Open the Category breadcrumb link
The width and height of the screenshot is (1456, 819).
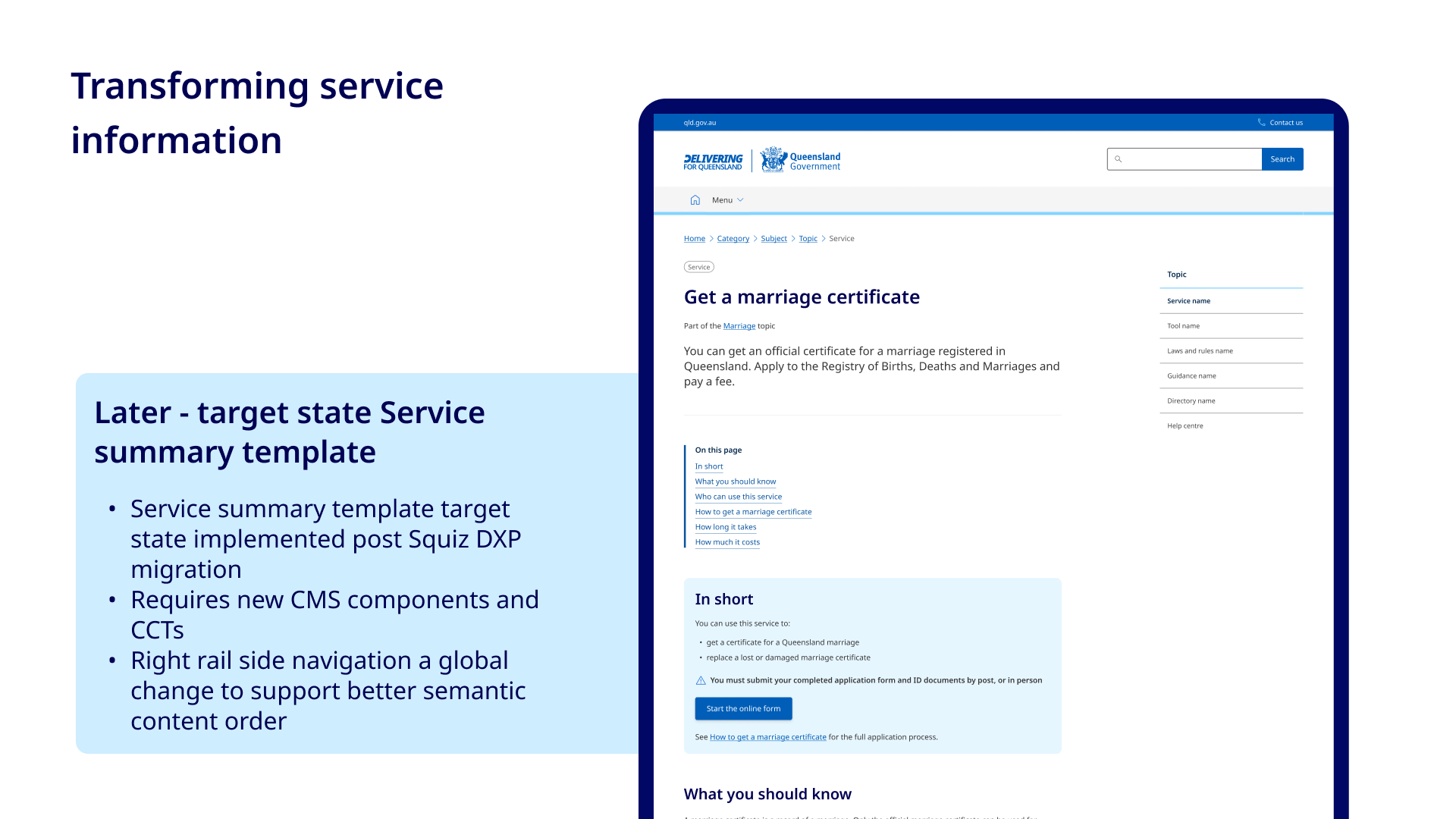(733, 239)
